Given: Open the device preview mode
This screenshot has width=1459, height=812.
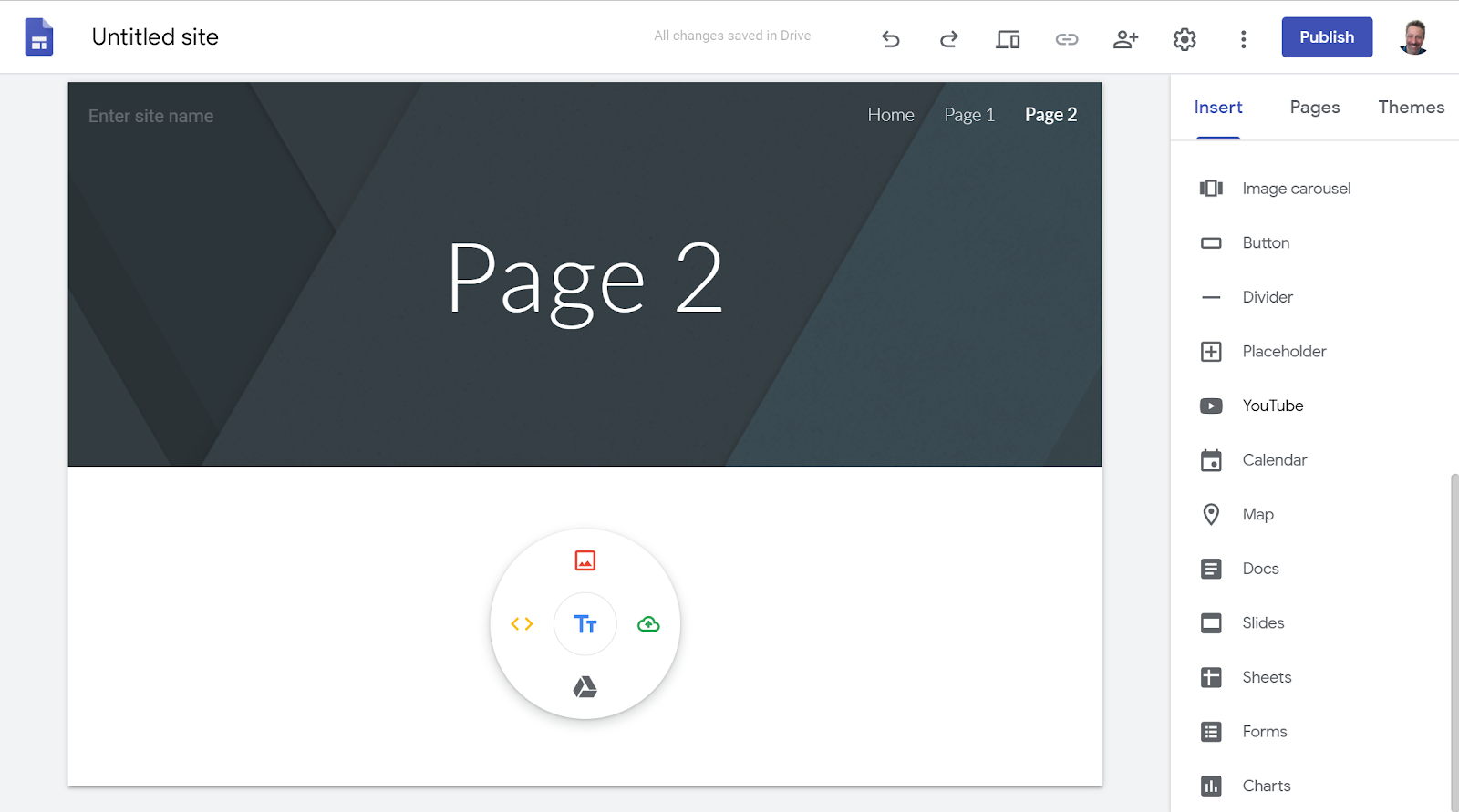Looking at the screenshot, I should pyautogui.click(x=1008, y=39).
